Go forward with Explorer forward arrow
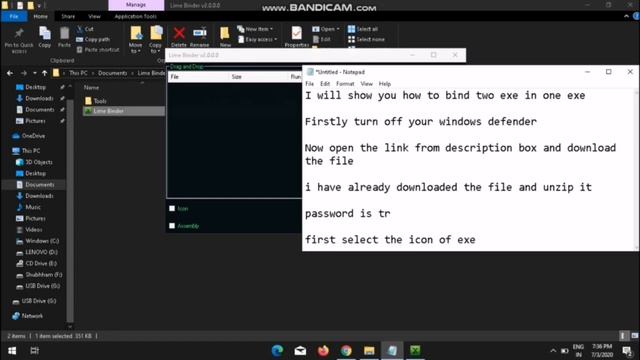This screenshot has width=640, height=360. [x=24, y=73]
